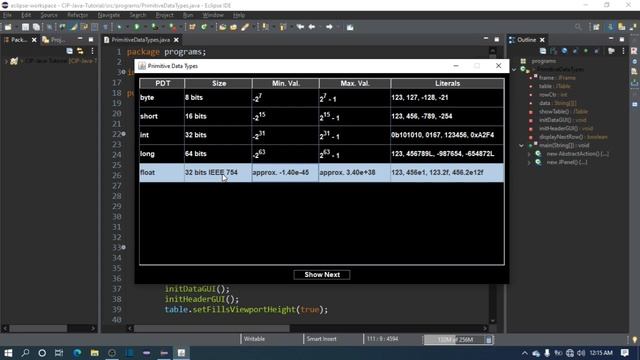Select the float row in table
Screen dimensions: 640x360
322,173
